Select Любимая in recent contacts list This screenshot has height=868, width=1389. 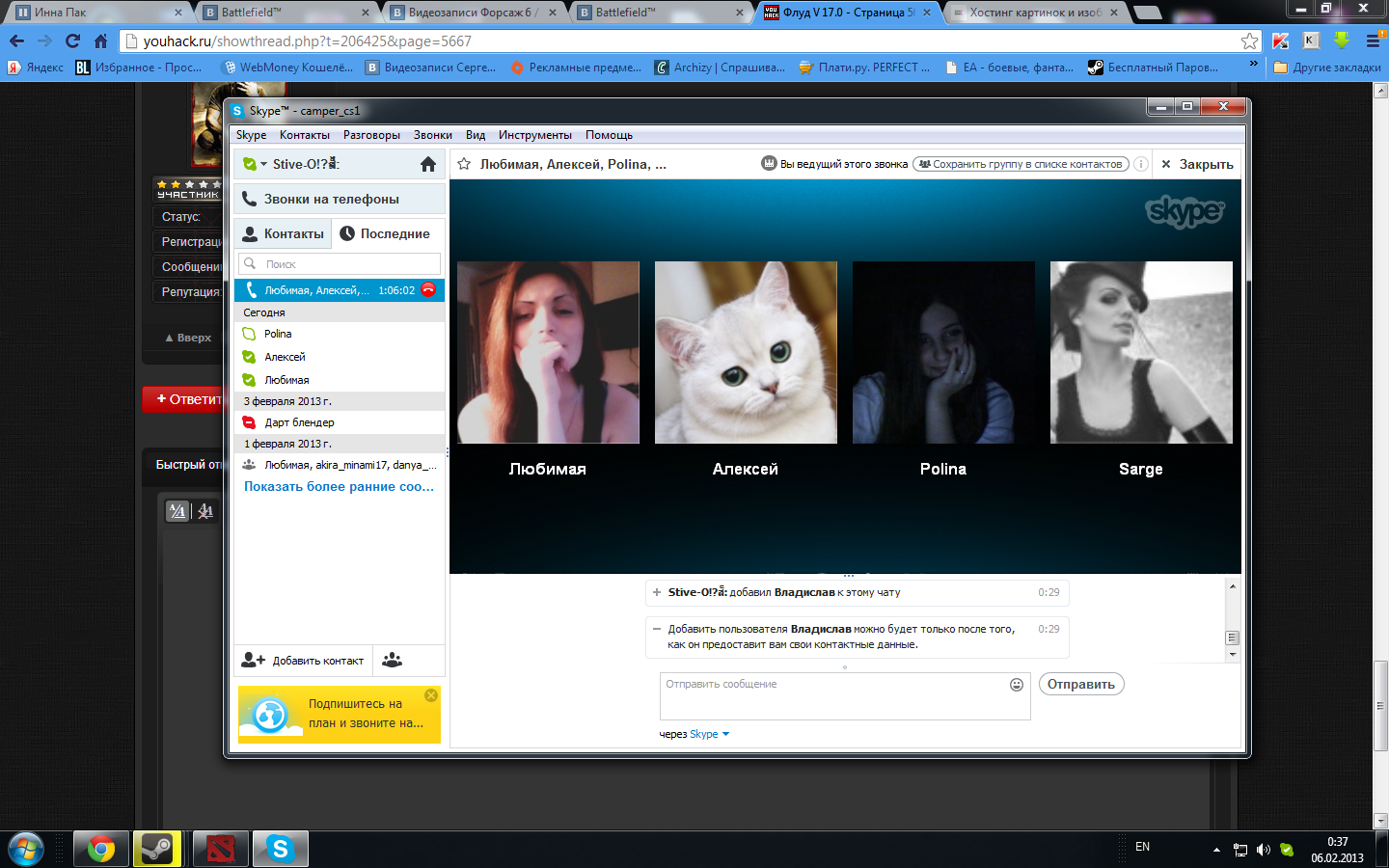tap(340, 380)
